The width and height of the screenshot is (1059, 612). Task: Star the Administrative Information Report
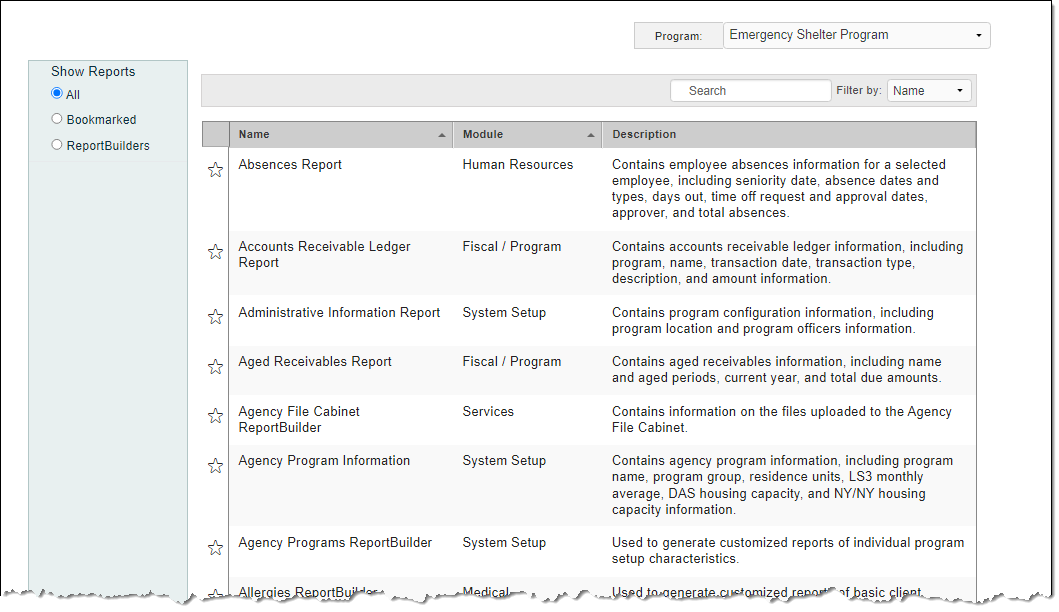pos(215,317)
